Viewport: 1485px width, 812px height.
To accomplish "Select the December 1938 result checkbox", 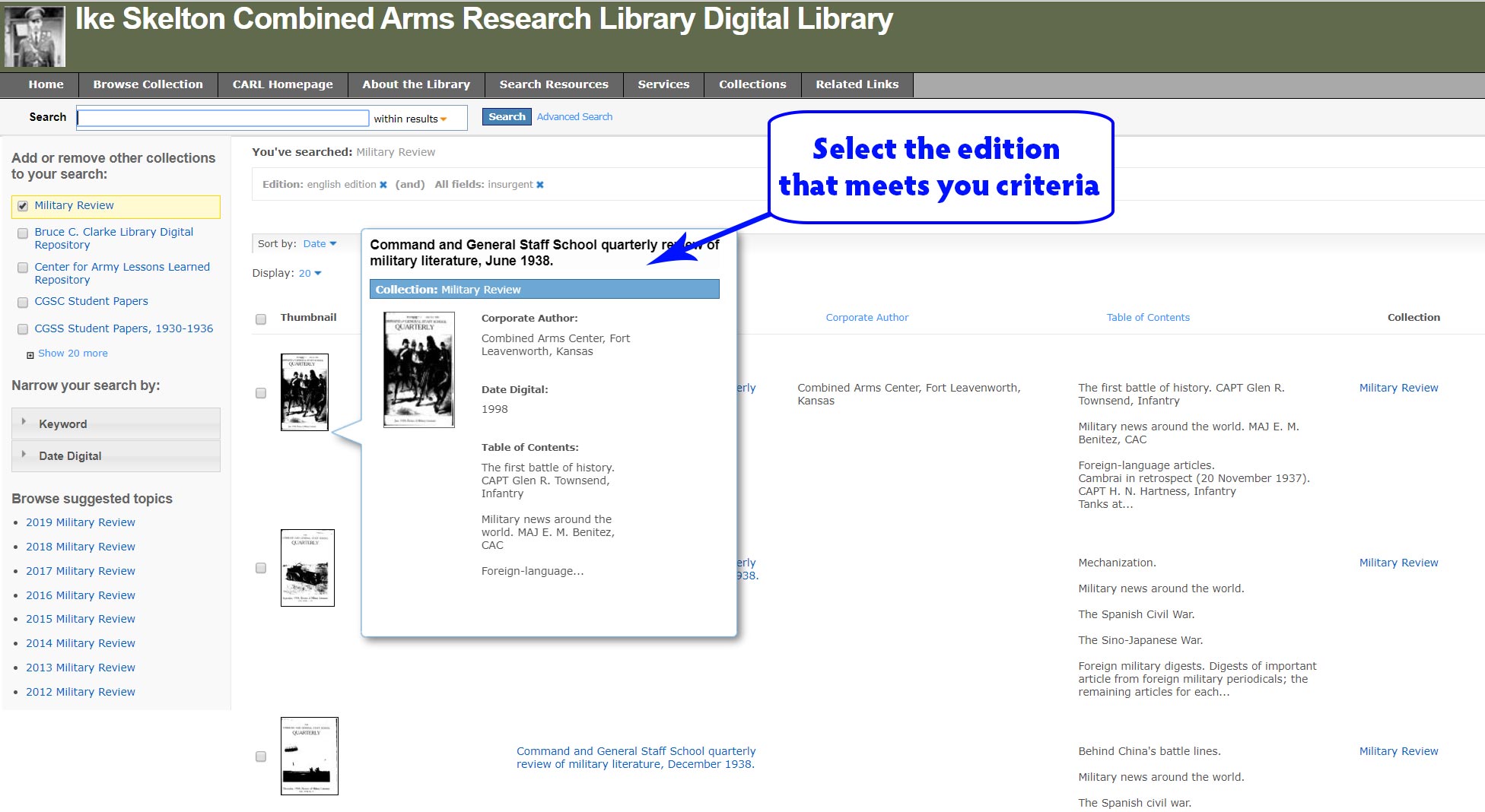I will pyautogui.click(x=261, y=756).
